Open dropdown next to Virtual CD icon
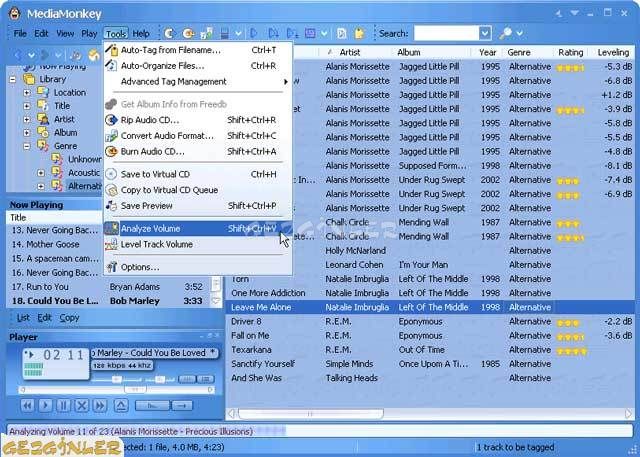The width and height of the screenshot is (640, 457). 238,33
